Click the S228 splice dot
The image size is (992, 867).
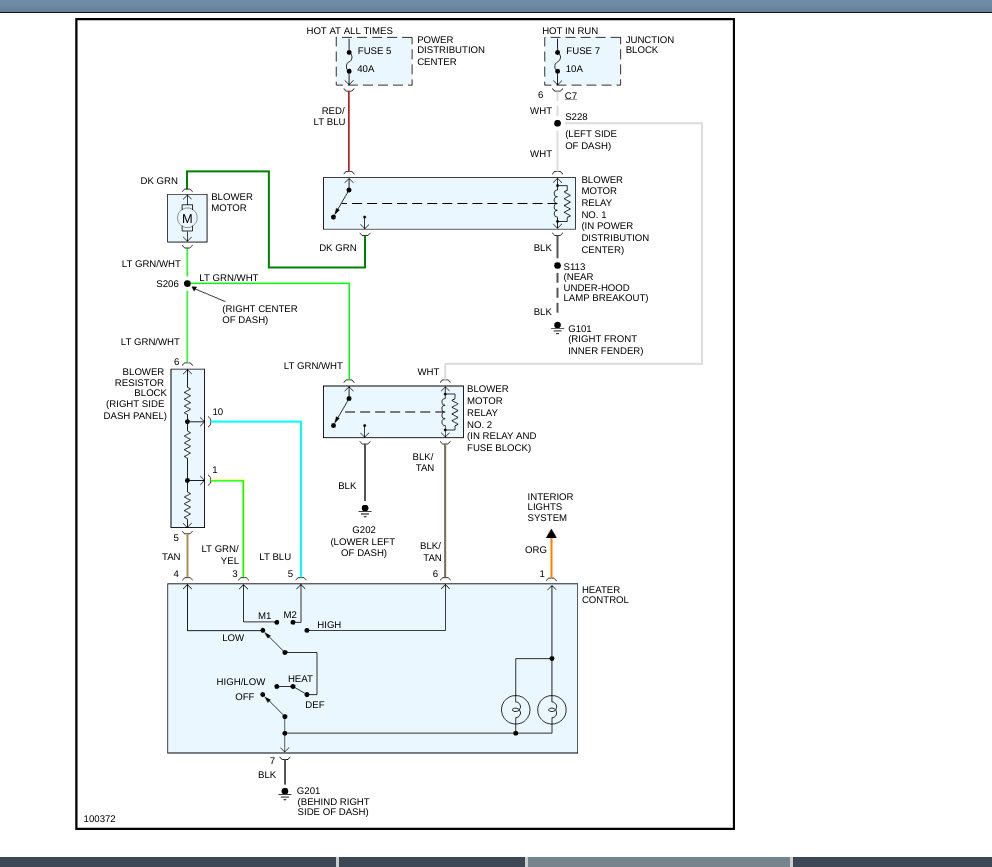[x=557, y=123]
